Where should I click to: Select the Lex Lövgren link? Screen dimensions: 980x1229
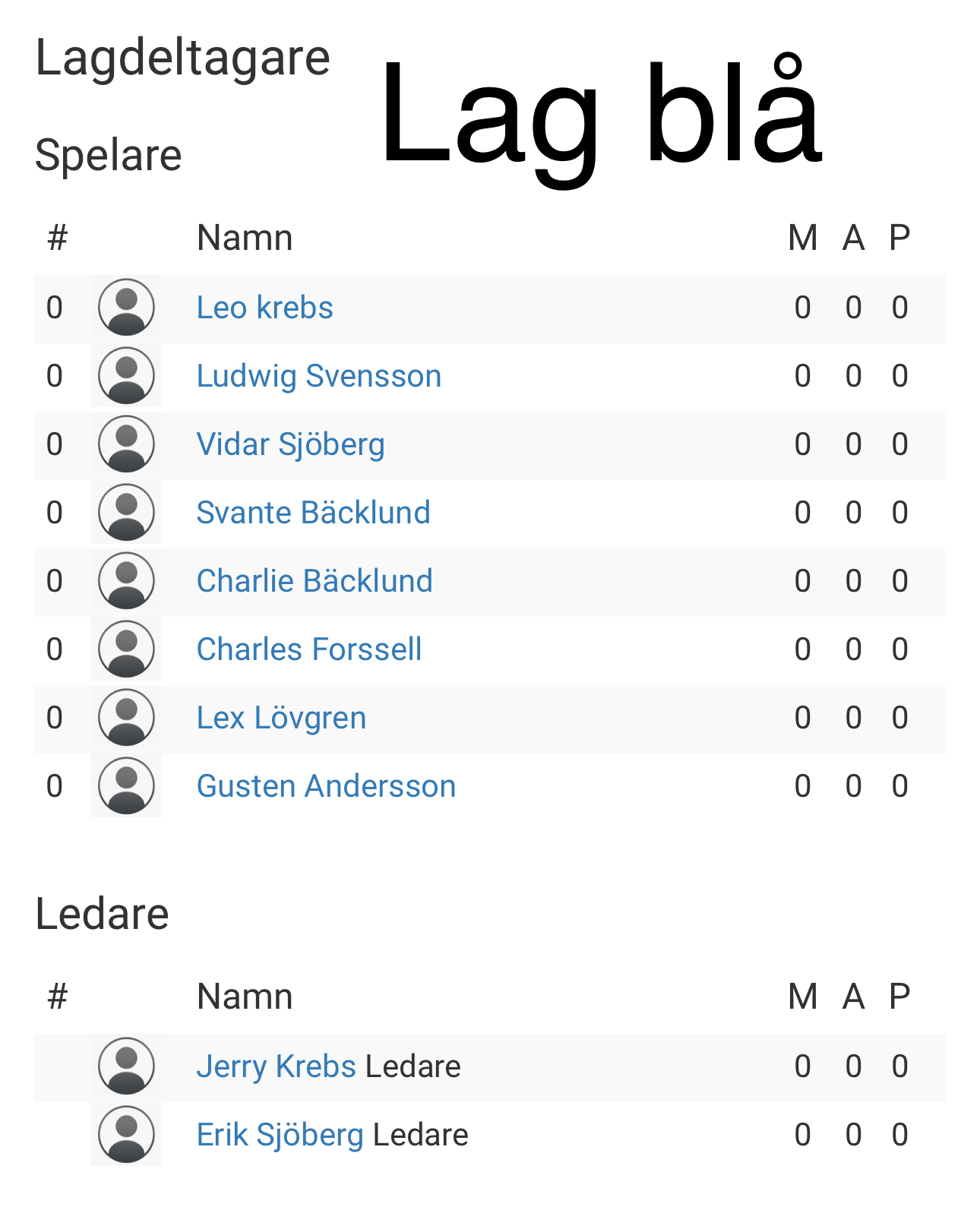281,718
